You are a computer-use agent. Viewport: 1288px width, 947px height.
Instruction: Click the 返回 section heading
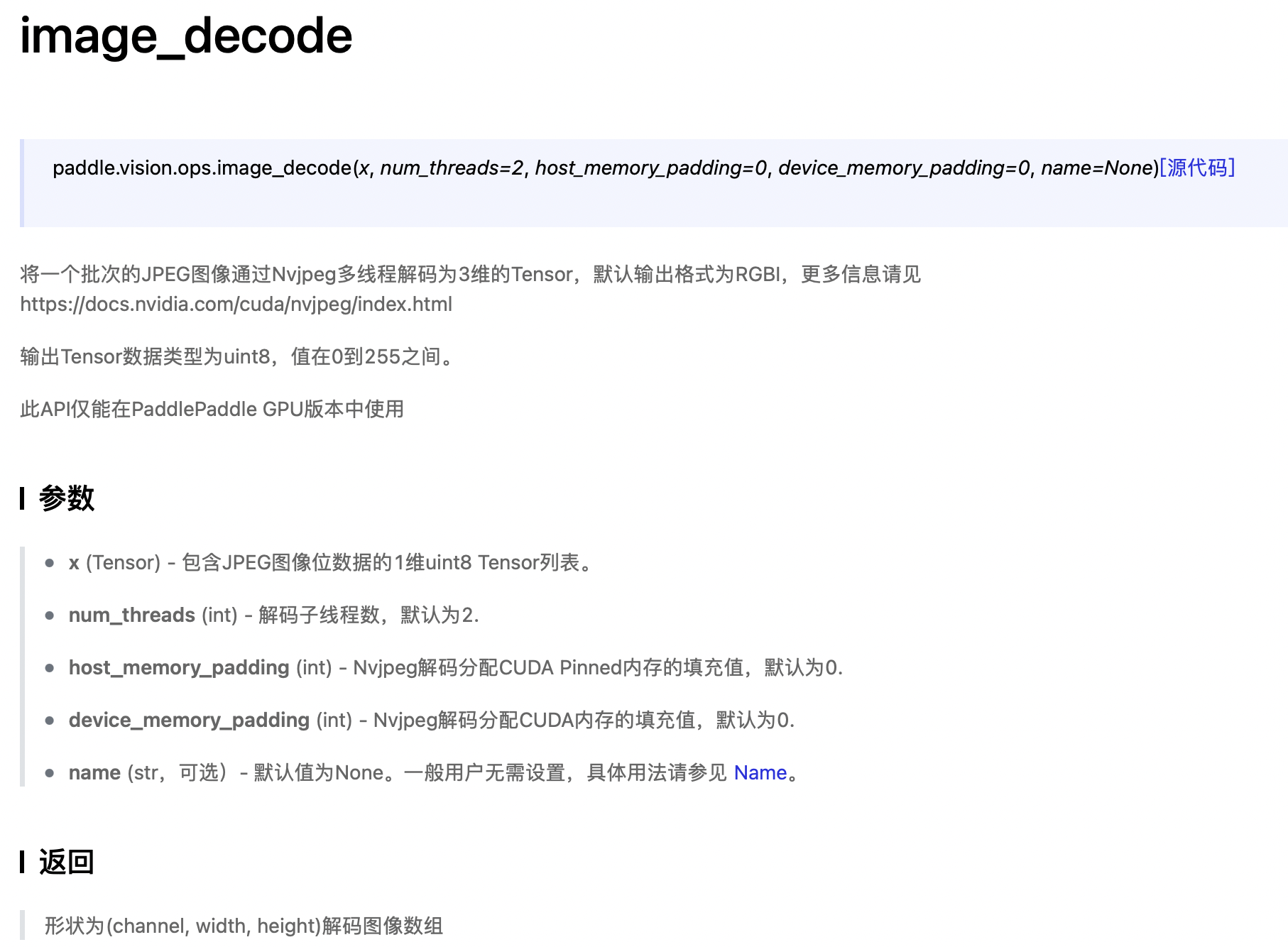click(x=66, y=861)
